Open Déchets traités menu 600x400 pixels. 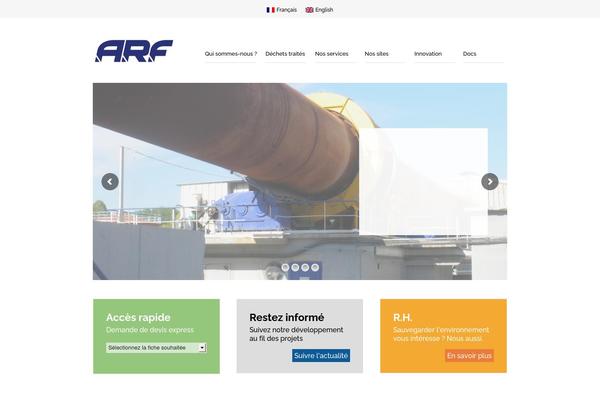pyautogui.click(x=285, y=54)
